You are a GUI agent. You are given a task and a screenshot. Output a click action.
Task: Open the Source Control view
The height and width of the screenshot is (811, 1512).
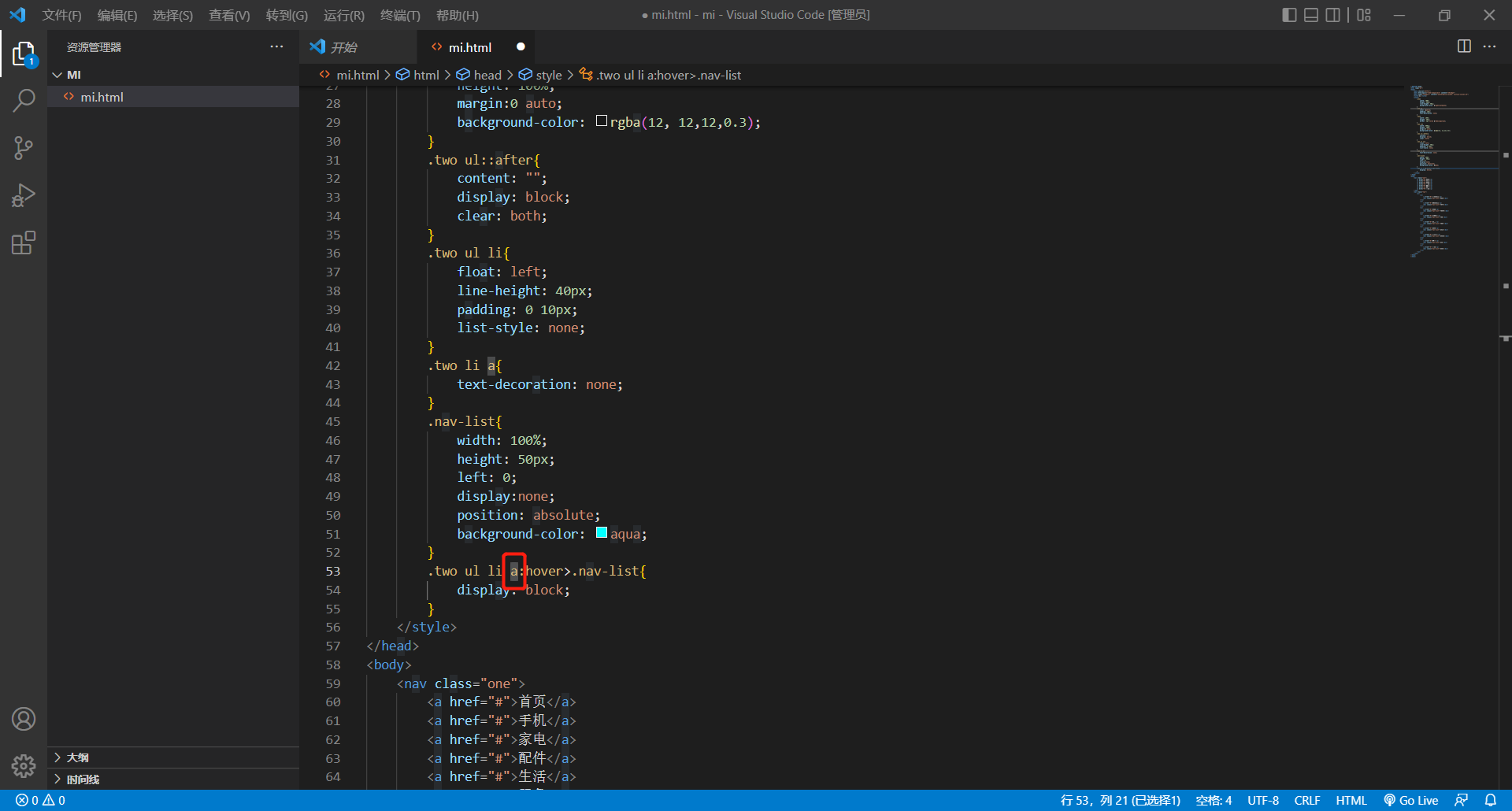24,148
